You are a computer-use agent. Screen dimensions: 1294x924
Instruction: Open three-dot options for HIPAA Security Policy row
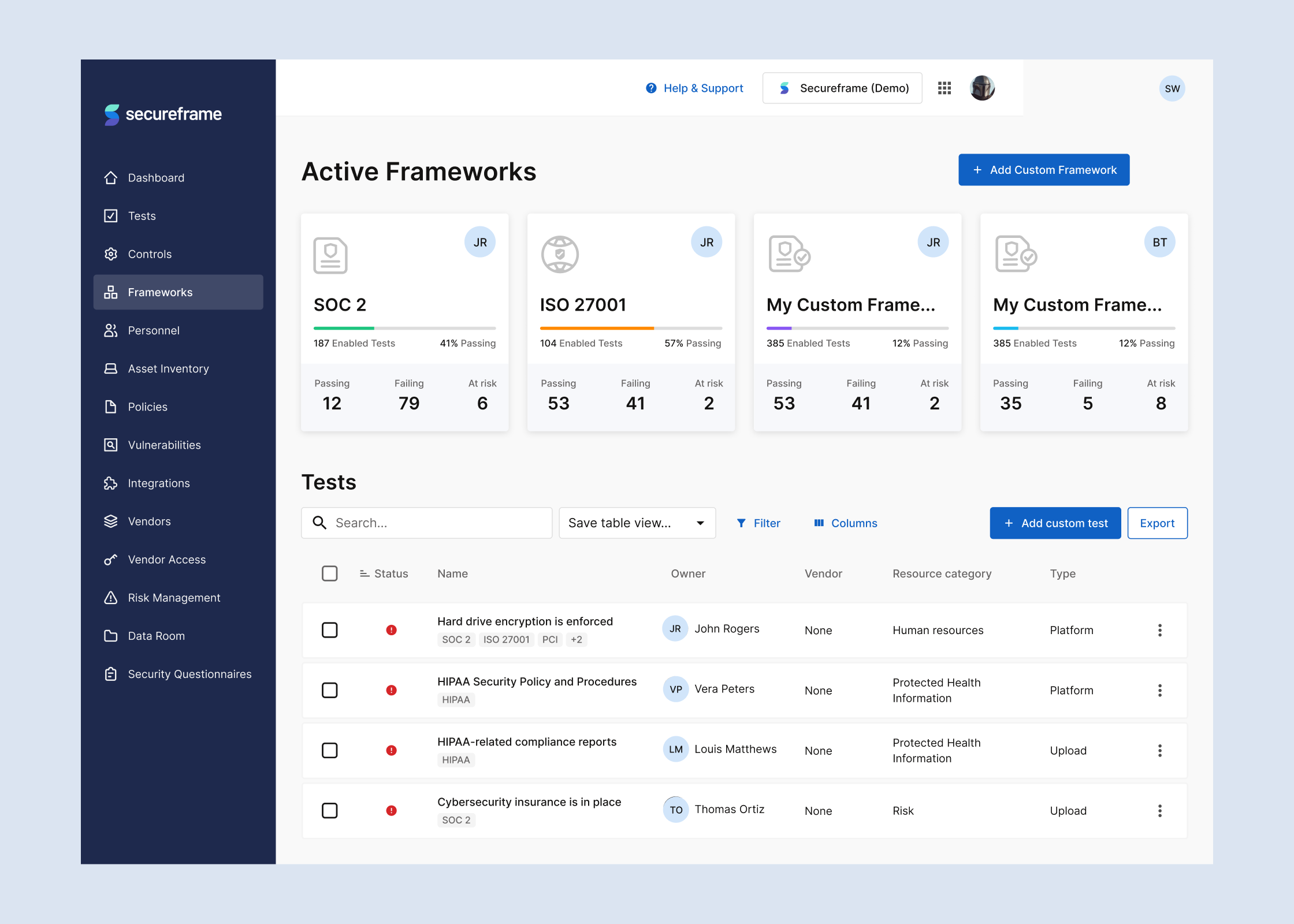[x=1159, y=691]
